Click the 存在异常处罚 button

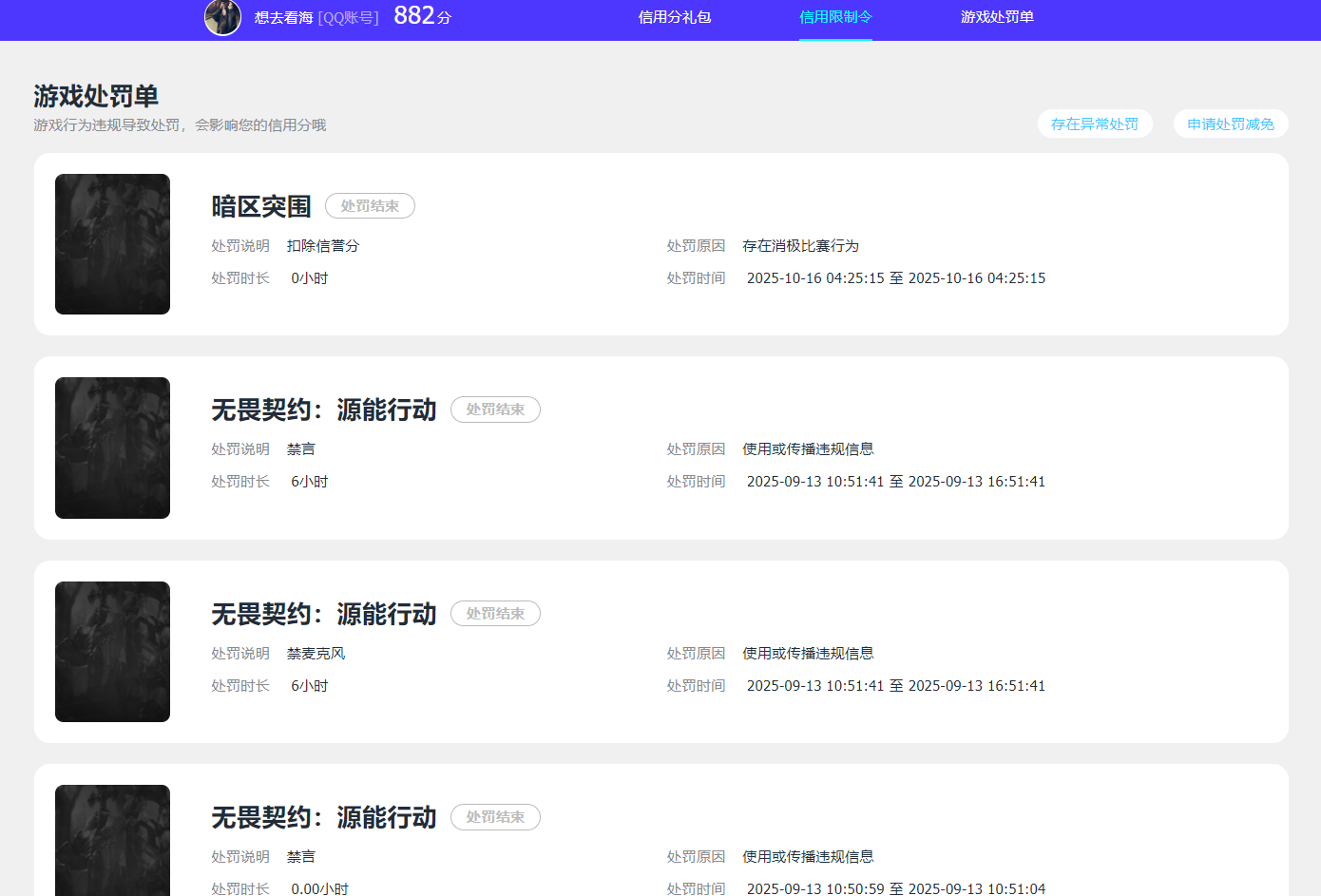[1094, 124]
